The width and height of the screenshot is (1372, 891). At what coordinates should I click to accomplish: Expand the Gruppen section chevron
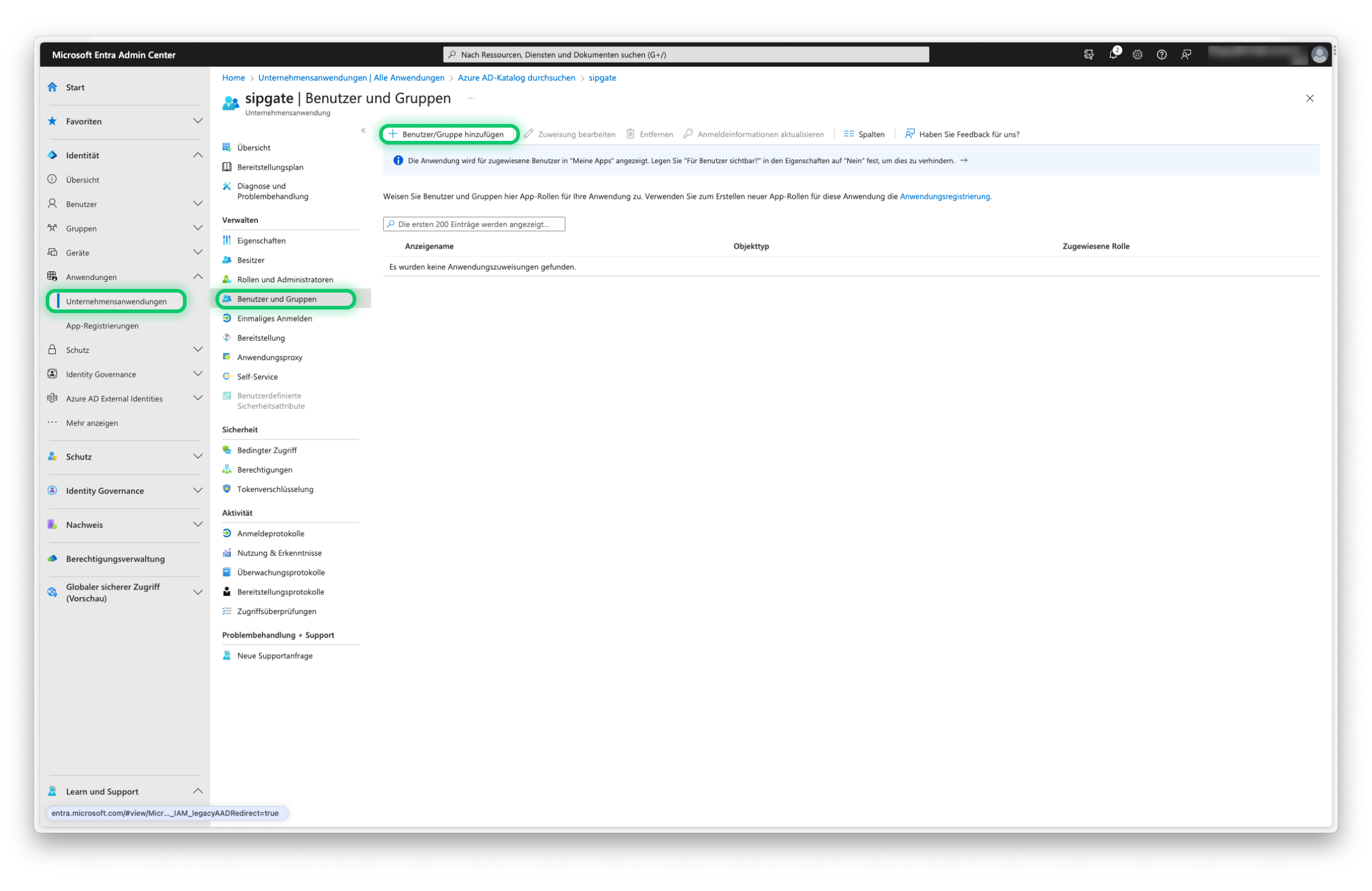198,228
